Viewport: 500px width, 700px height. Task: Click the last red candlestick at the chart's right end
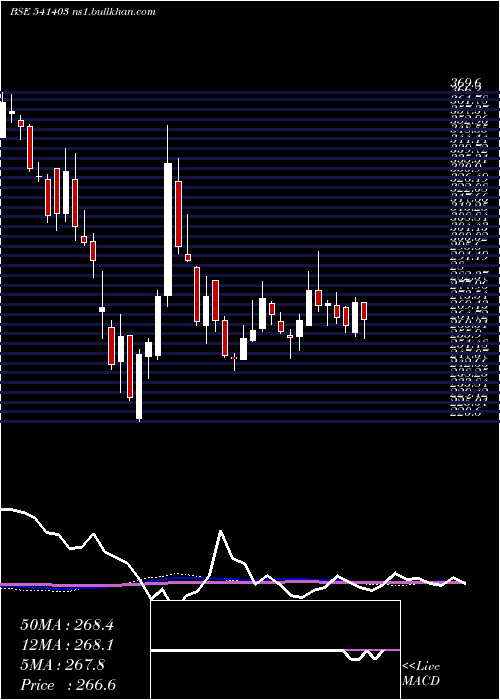click(x=364, y=311)
